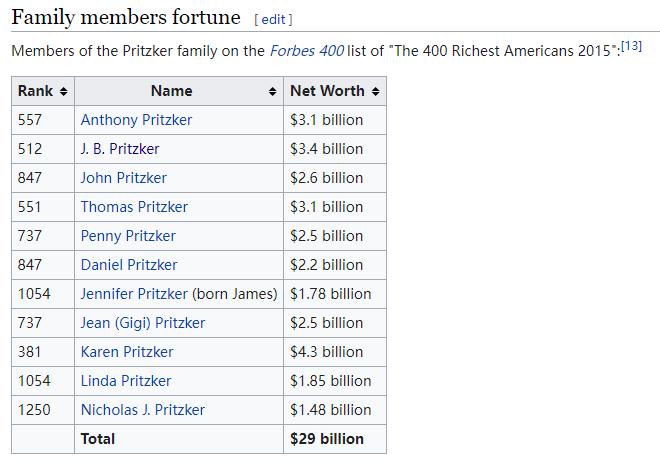Go to Daniel Pritzker's article
Image resolution: width=660 pixels, height=468 pixels.
(129, 265)
